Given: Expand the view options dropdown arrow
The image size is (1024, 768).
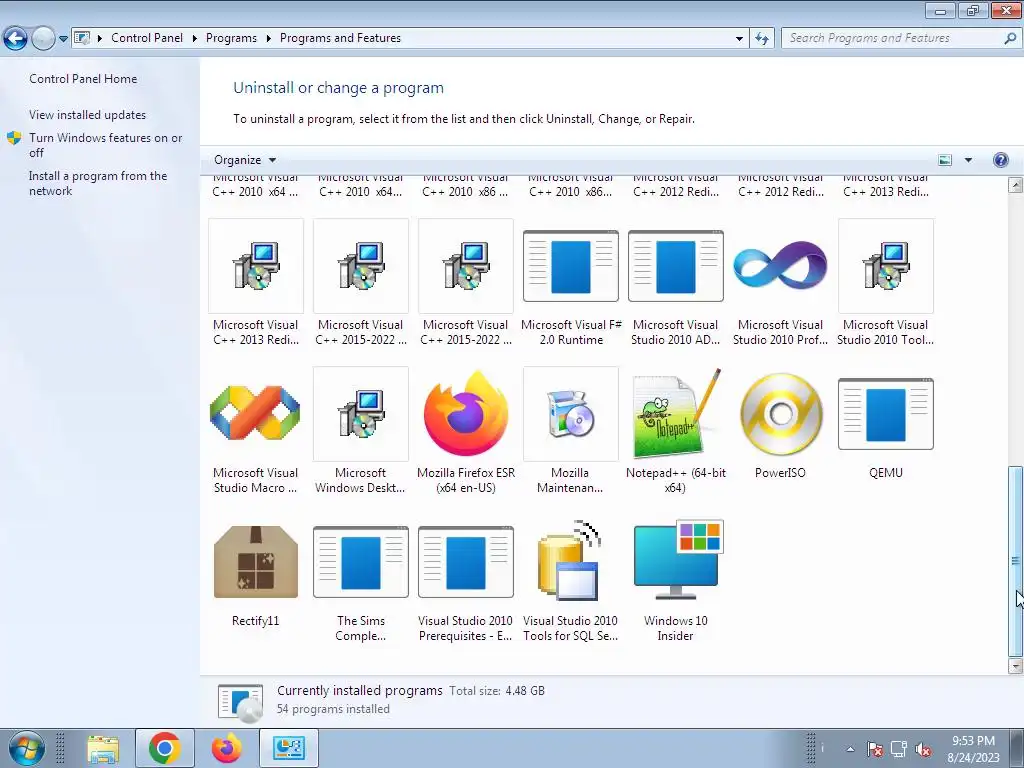Looking at the screenshot, I should 968,160.
